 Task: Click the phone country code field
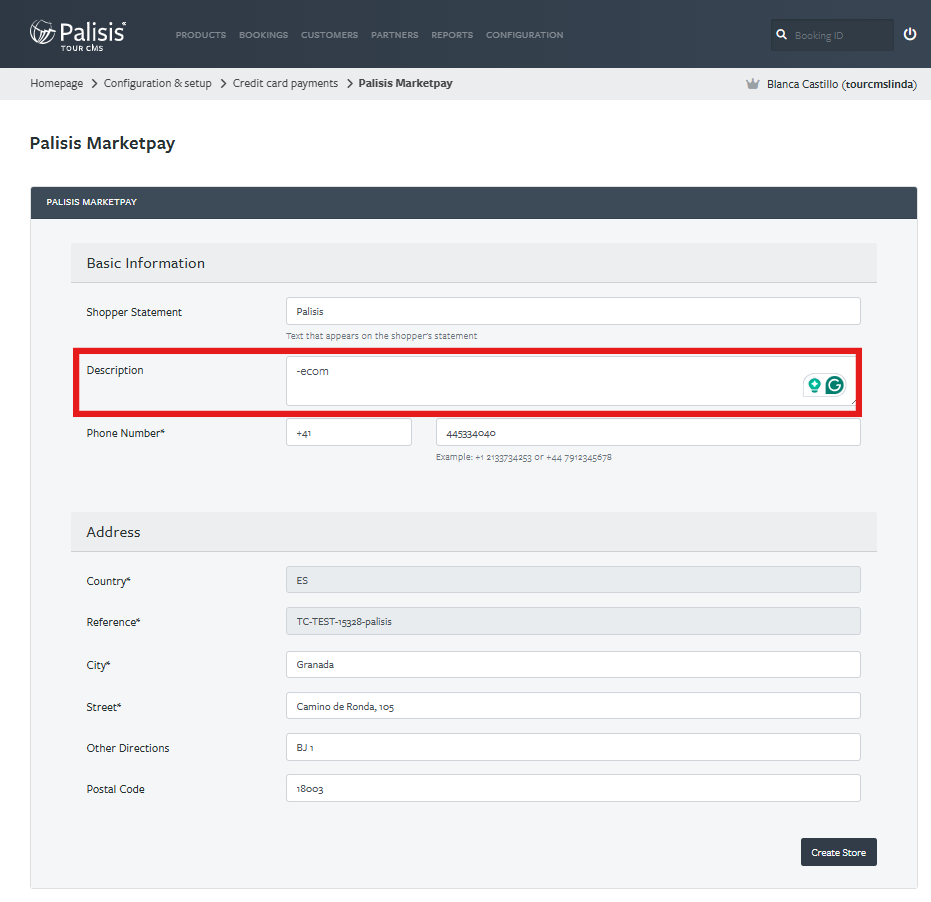349,432
